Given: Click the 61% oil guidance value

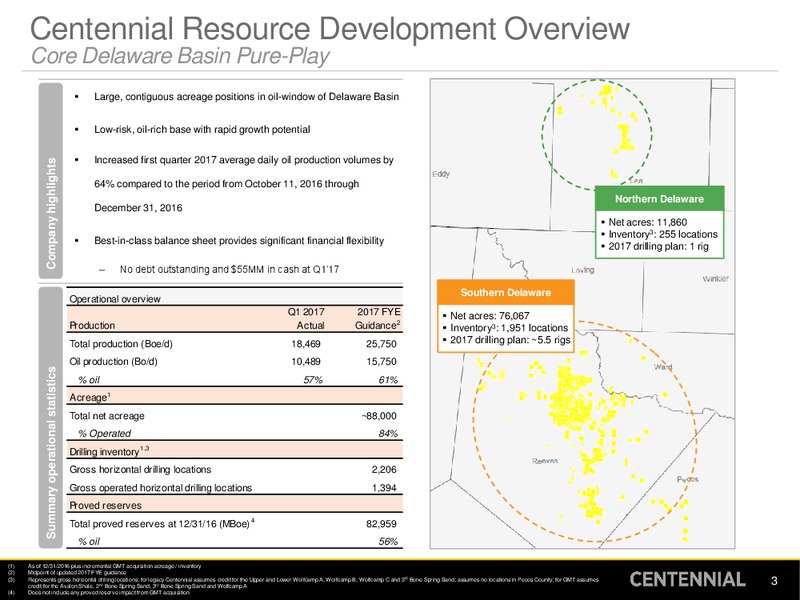Looking at the screenshot, I should click(388, 380).
